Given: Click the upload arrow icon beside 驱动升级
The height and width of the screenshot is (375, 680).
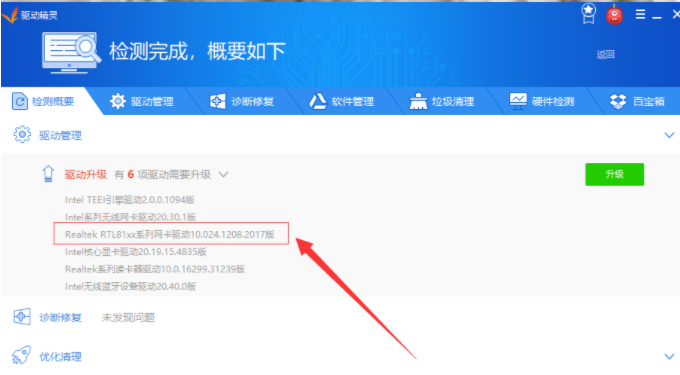Looking at the screenshot, I should click(48, 174).
